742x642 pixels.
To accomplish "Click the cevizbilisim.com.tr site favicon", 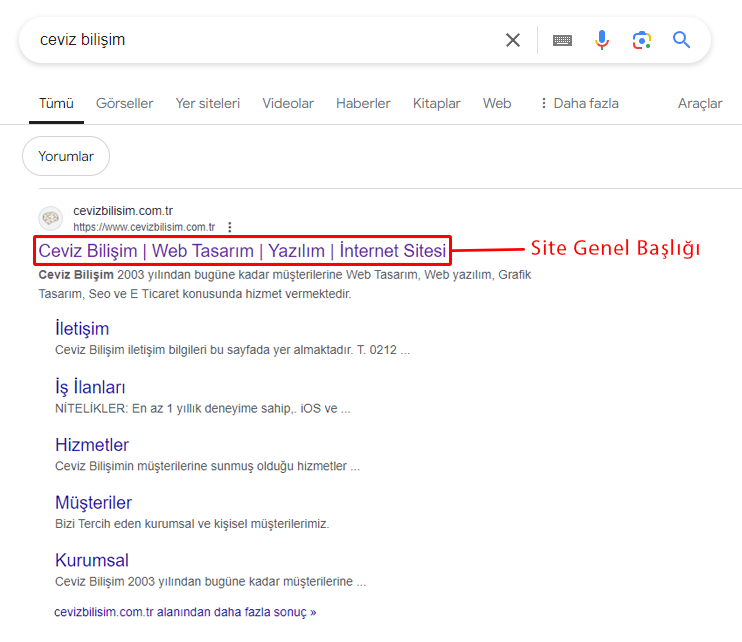I will pos(51,218).
